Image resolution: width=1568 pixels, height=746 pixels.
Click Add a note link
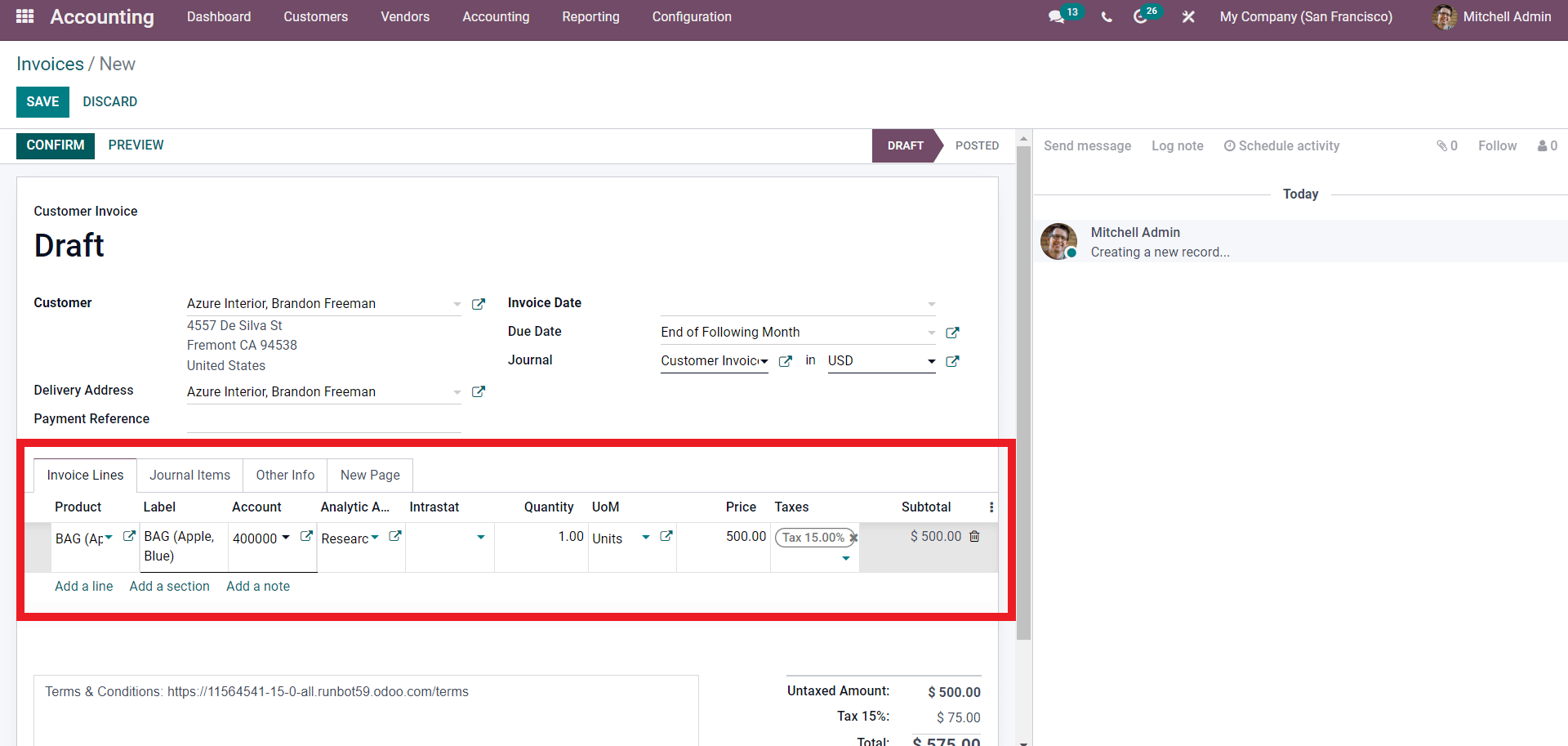click(x=258, y=587)
